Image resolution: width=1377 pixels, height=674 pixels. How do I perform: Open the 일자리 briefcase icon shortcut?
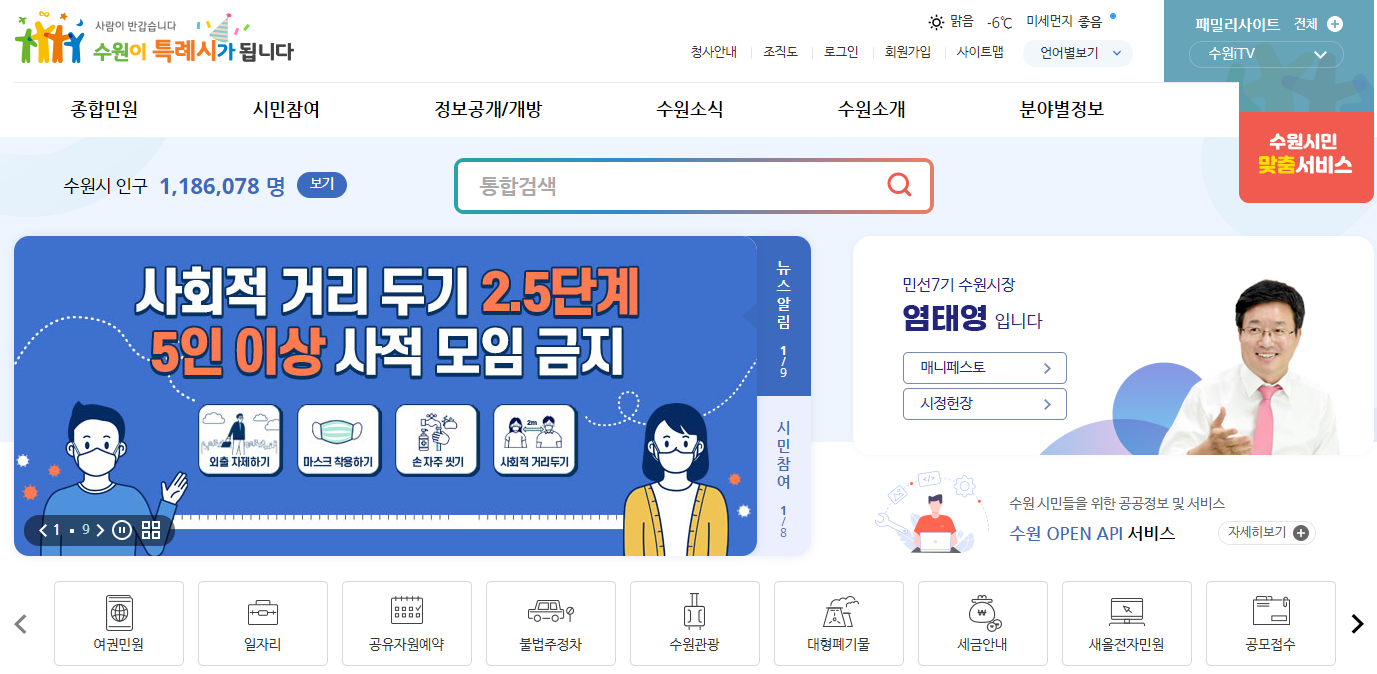click(263, 623)
